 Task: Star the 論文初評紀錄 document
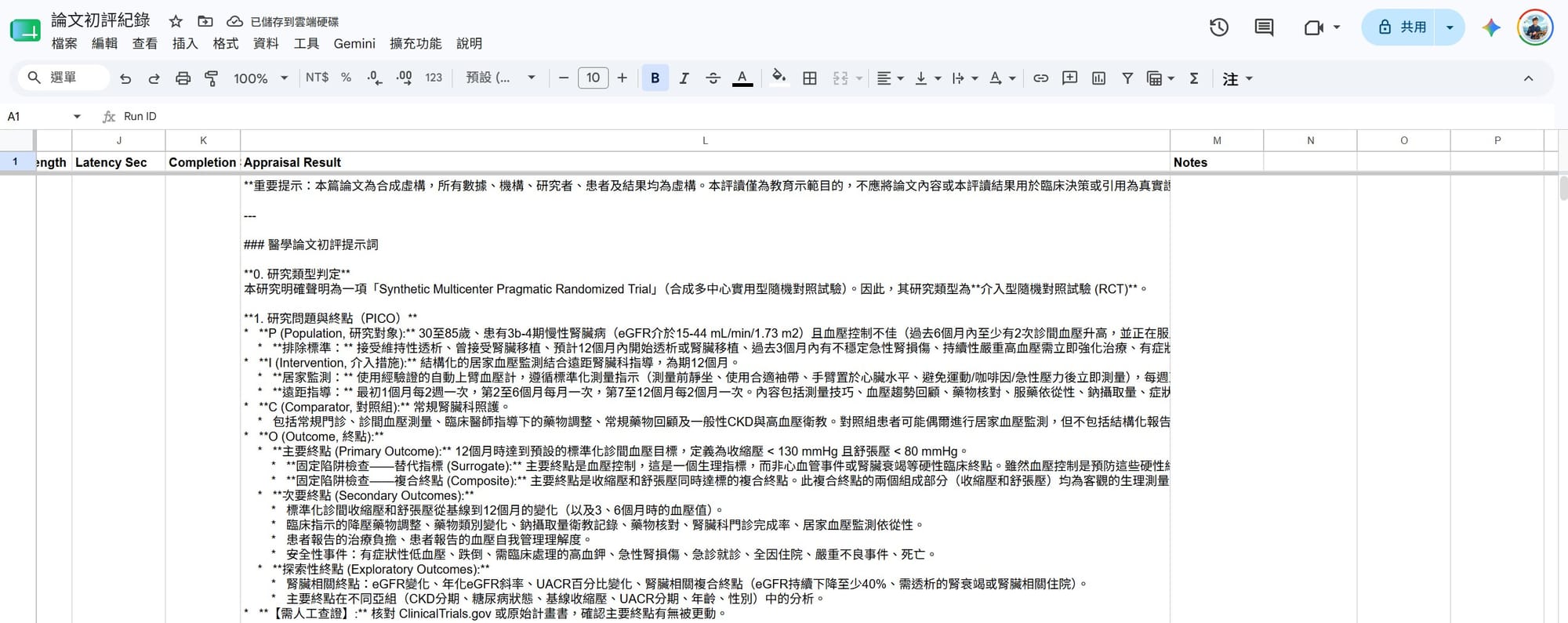pos(176,21)
